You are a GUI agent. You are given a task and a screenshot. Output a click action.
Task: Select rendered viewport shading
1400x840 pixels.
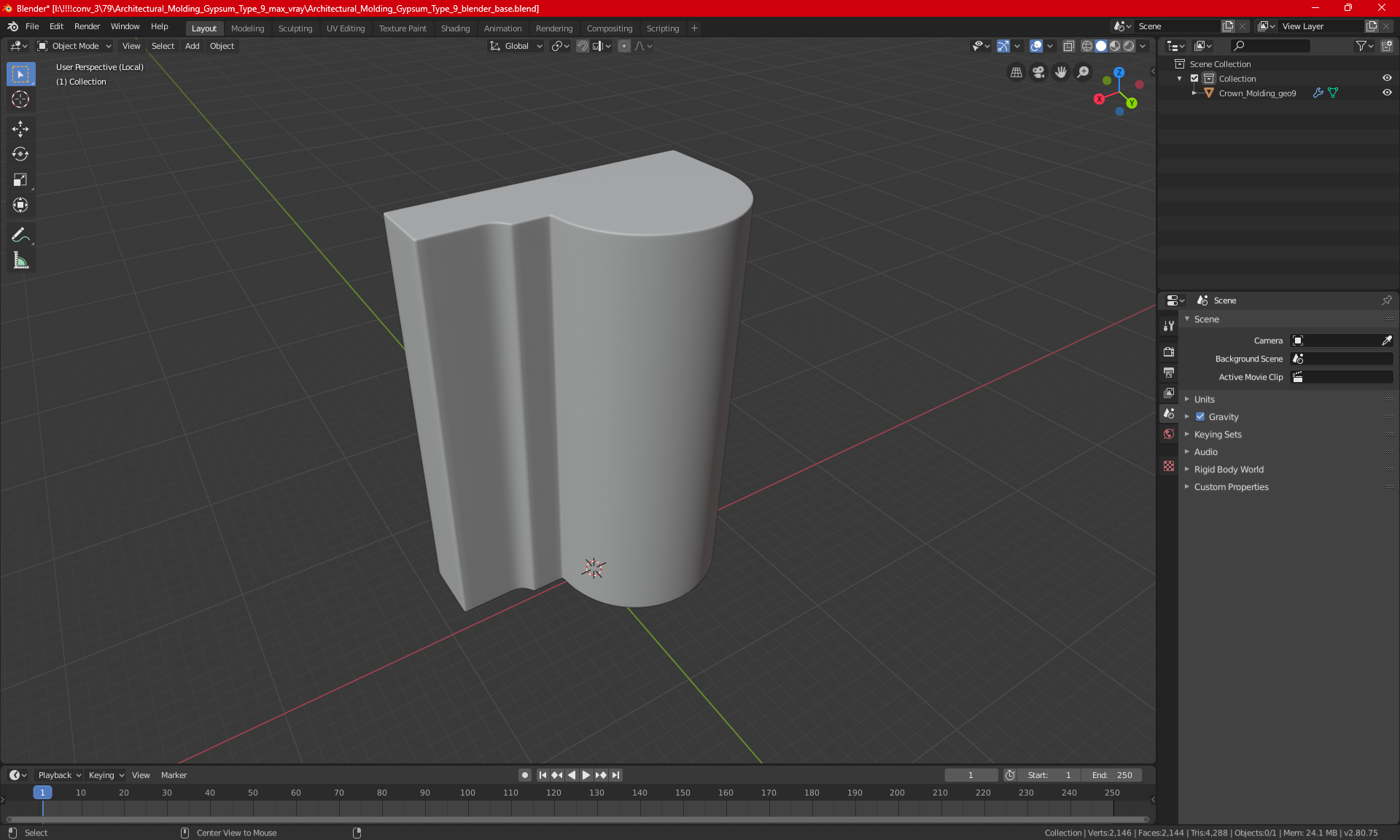(x=1129, y=46)
